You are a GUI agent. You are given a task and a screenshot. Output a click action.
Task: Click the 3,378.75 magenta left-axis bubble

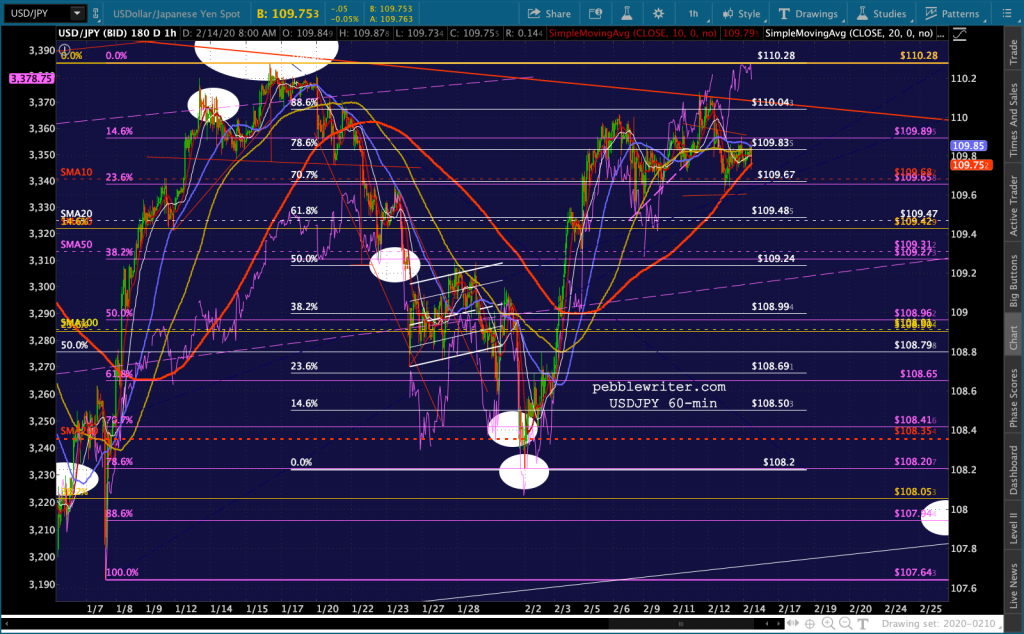click(x=31, y=78)
